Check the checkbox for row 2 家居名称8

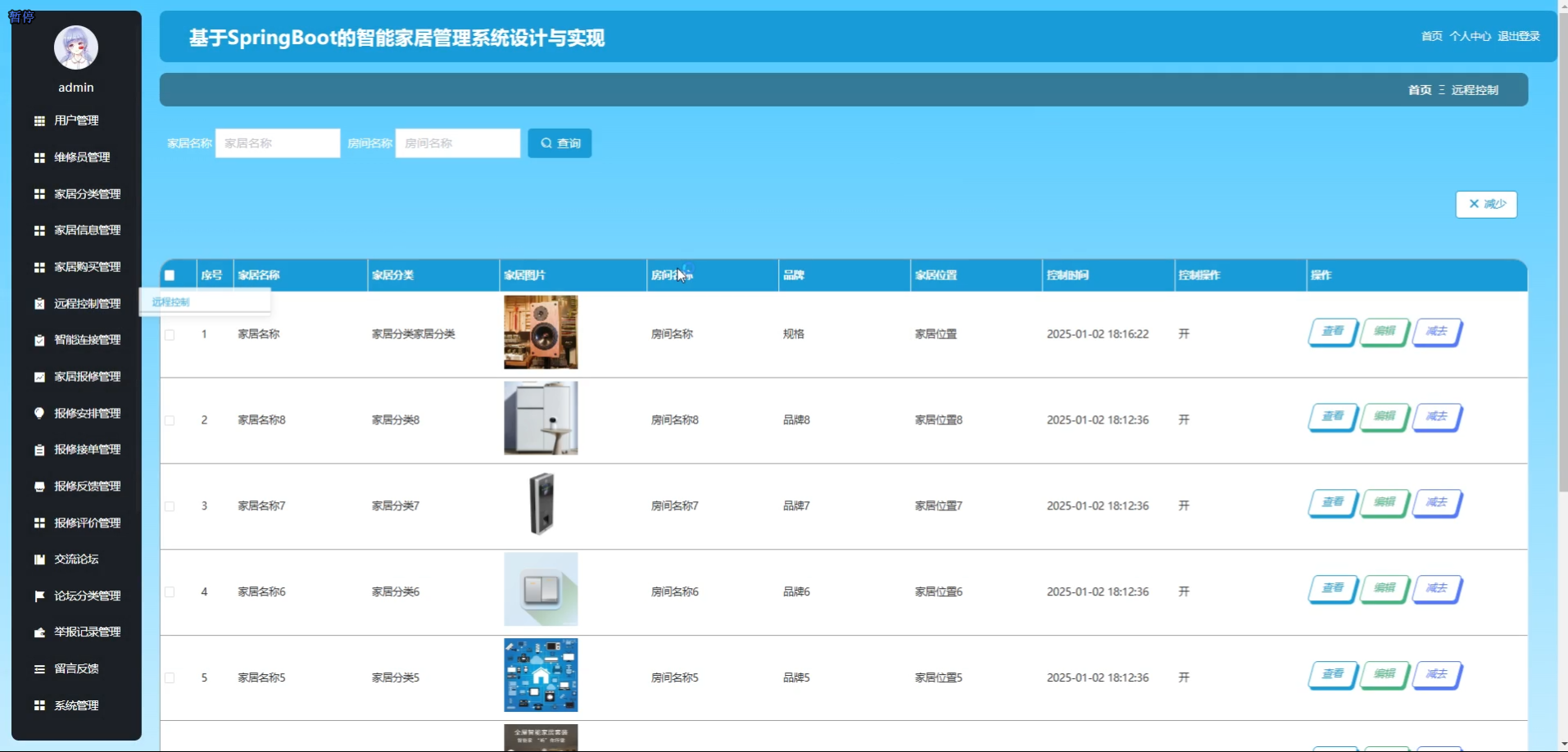click(x=170, y=419)
